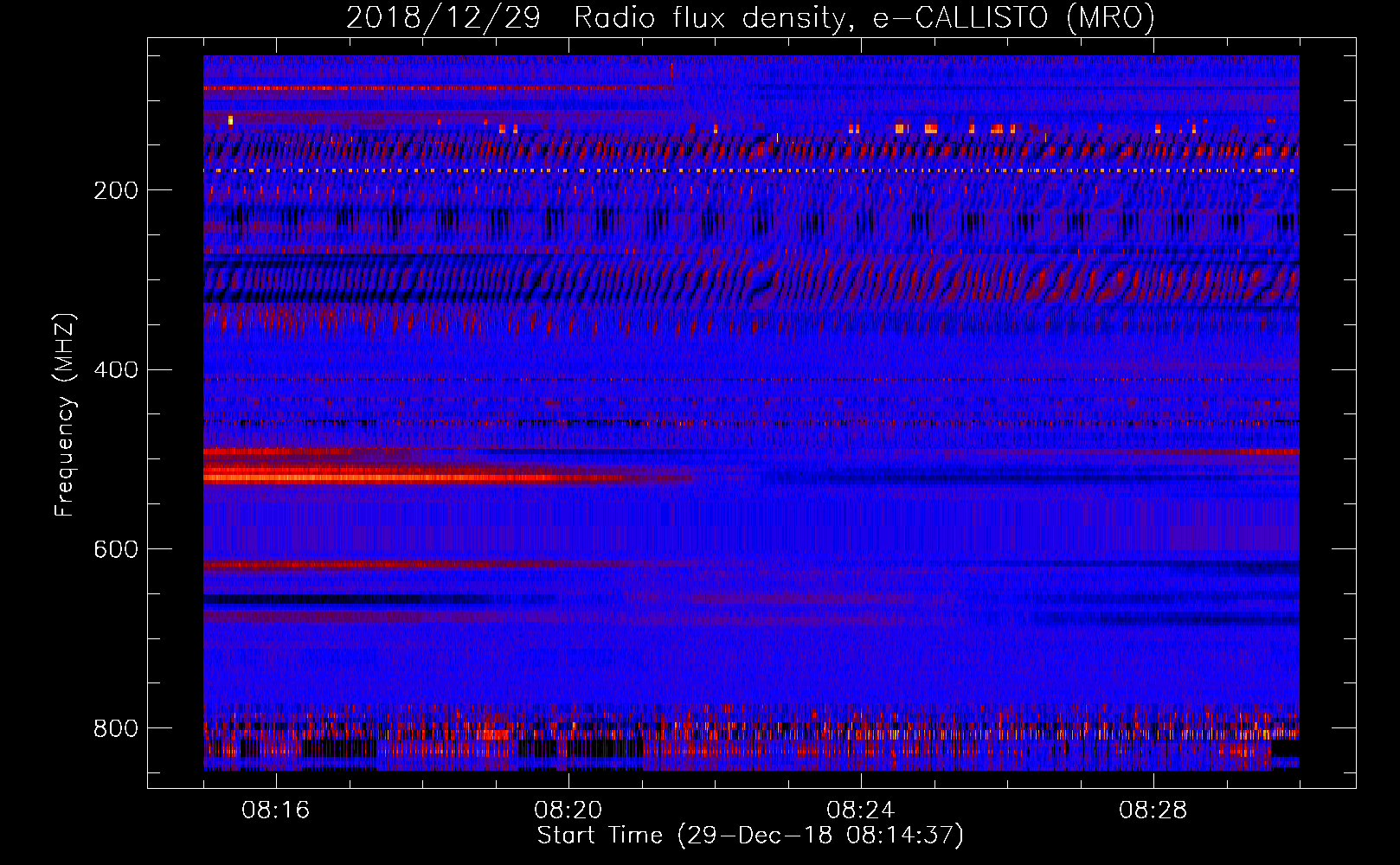Image resolution: width=1400 pixels, height=865 pixels.
Task: Select time axis label "08:16"
Action: [x=276, y=811]
